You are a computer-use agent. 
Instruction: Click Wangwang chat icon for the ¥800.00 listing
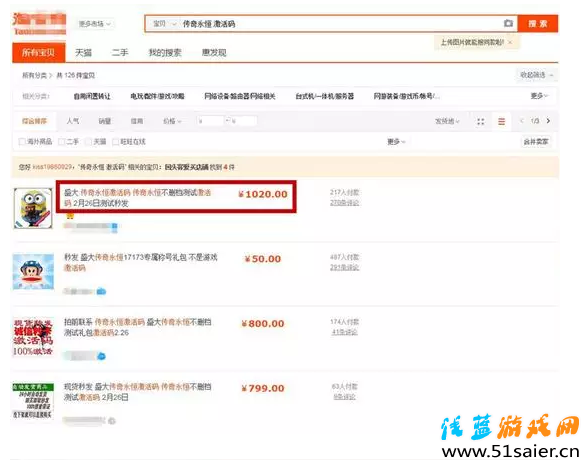tap(101, 356)
